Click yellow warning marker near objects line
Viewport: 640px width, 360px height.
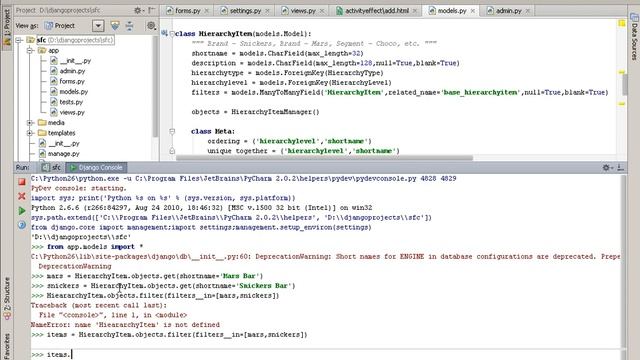tap(621, 104)
